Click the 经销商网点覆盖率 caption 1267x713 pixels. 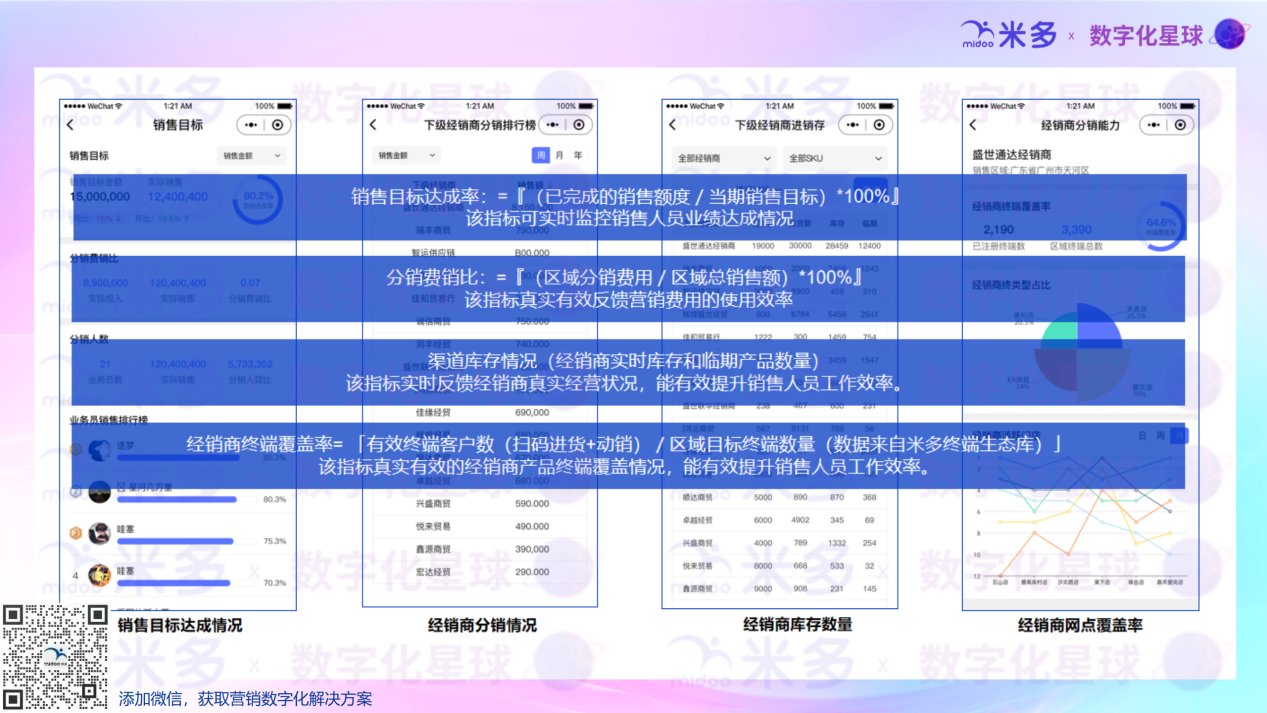pyautogui.click(x=1081, y=625)
